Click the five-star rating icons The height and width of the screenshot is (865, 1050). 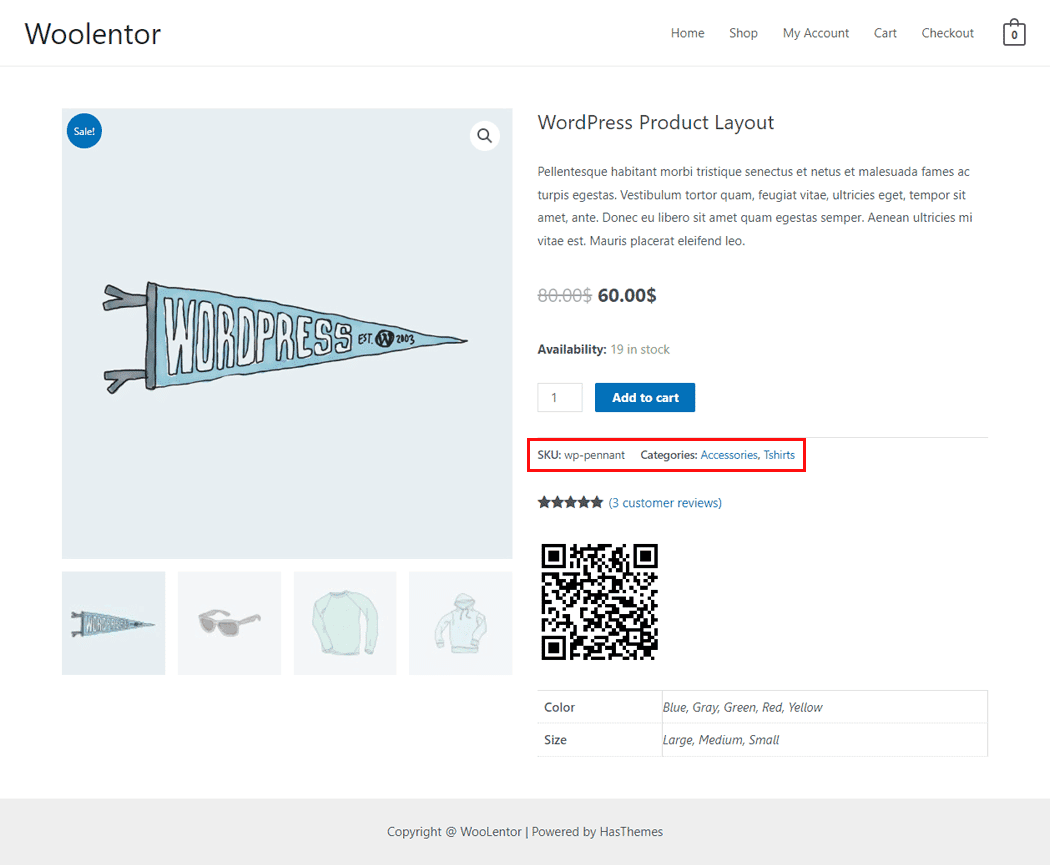570,502
